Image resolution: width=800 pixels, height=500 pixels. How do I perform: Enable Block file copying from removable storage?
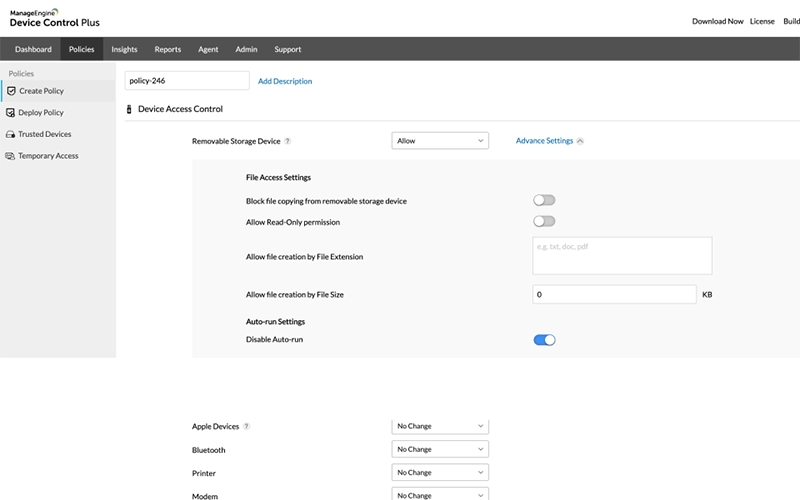tap(544, 201)
